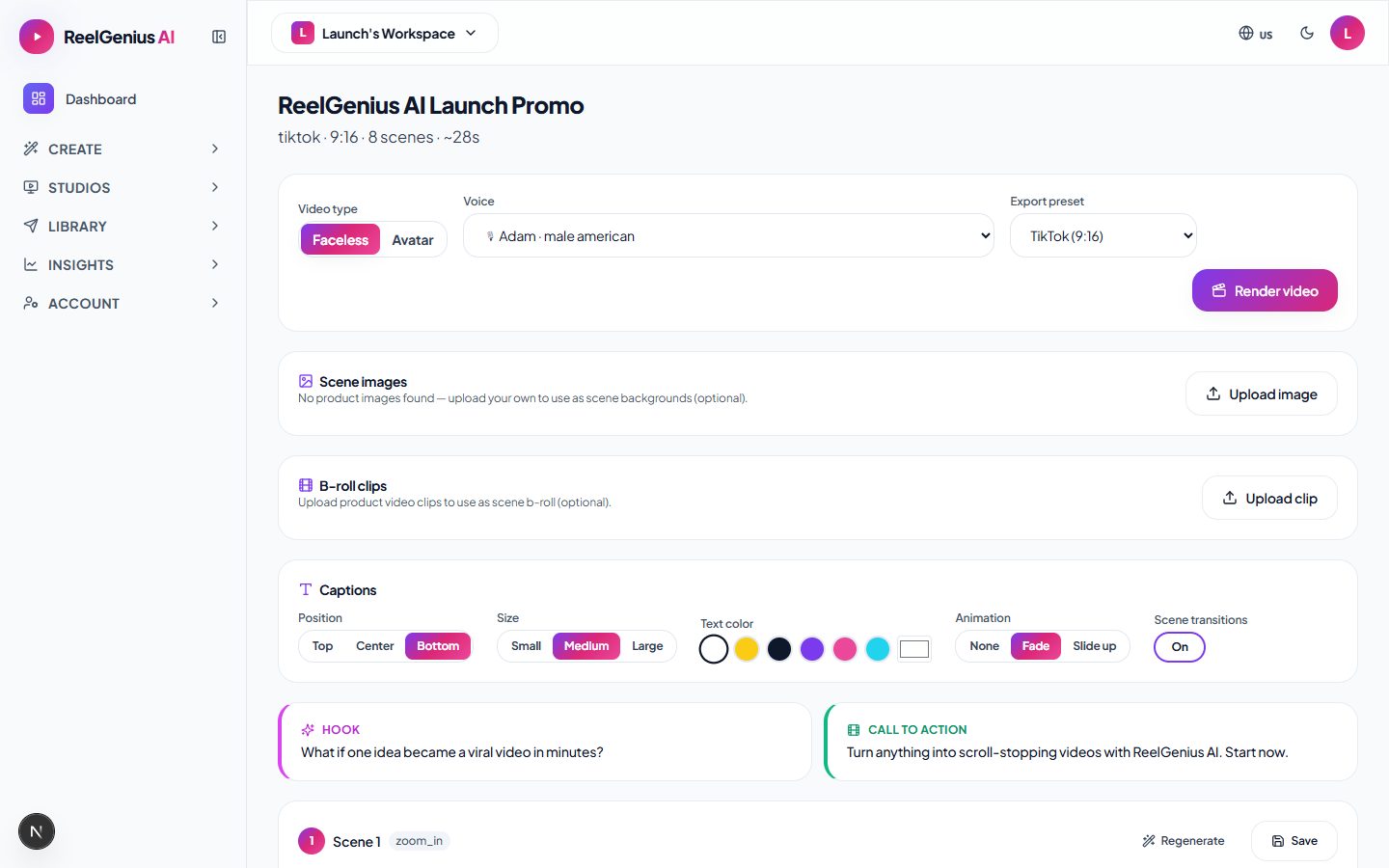Viewport: 1389px width, 868px height.
Task: Set caption position to Bottom
Action: (x=438, y=646)
